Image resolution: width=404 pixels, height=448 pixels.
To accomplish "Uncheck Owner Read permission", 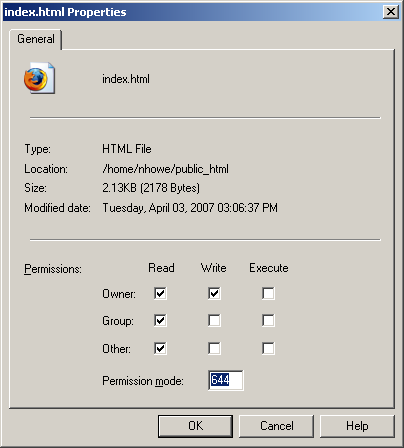I will 160,294.
